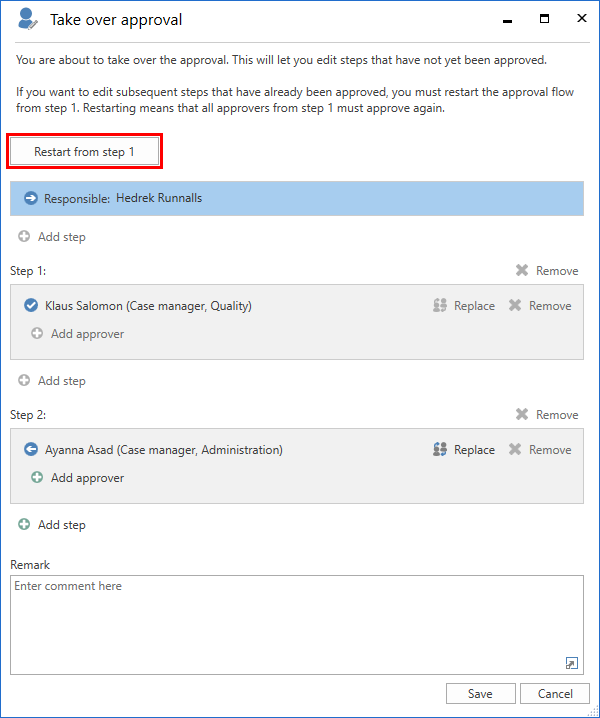Click approved checkmark icon beside Klaus Salomon
Viewport: 600px width, 718px height.
(31, 306)
